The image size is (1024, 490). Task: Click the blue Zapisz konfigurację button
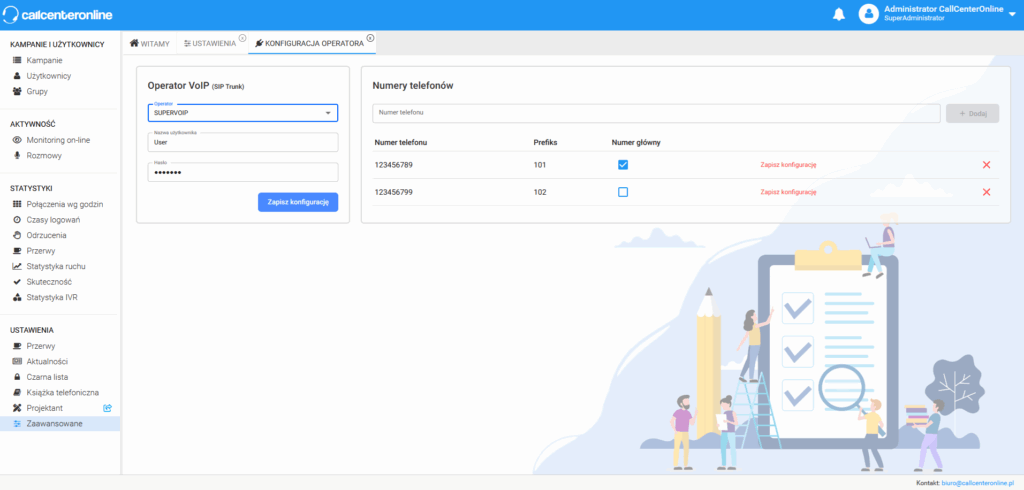[x=298, y=202]
